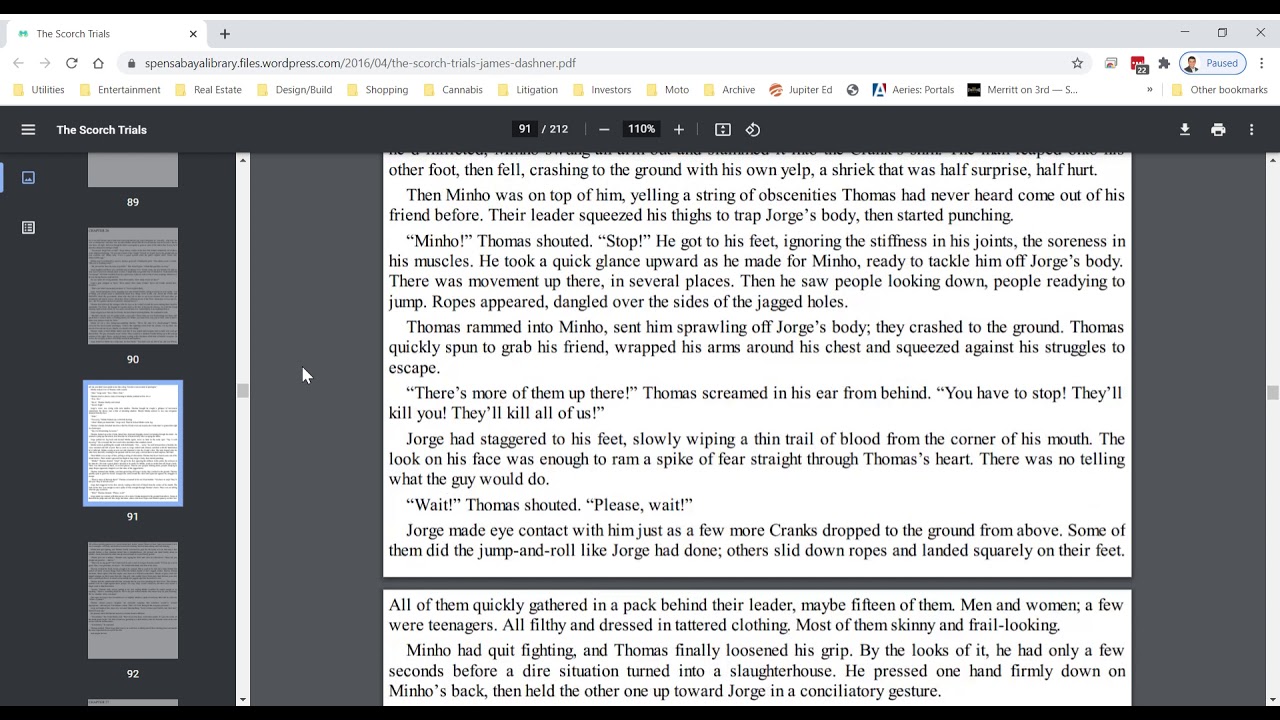Open Chrome's customize and control menu
1280x720 pixels.
coord(1262,63)
